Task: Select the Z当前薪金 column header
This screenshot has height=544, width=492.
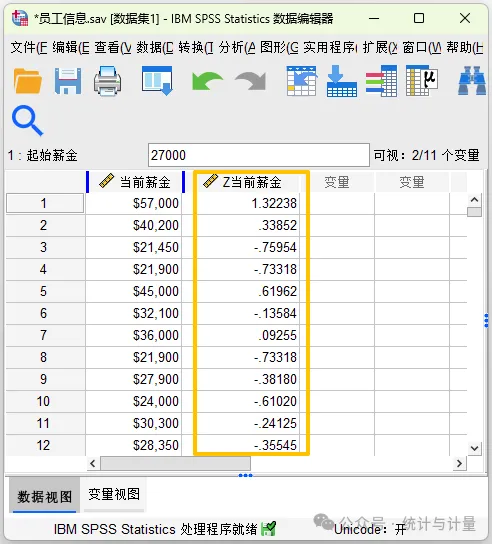Action: pos(247,182)
